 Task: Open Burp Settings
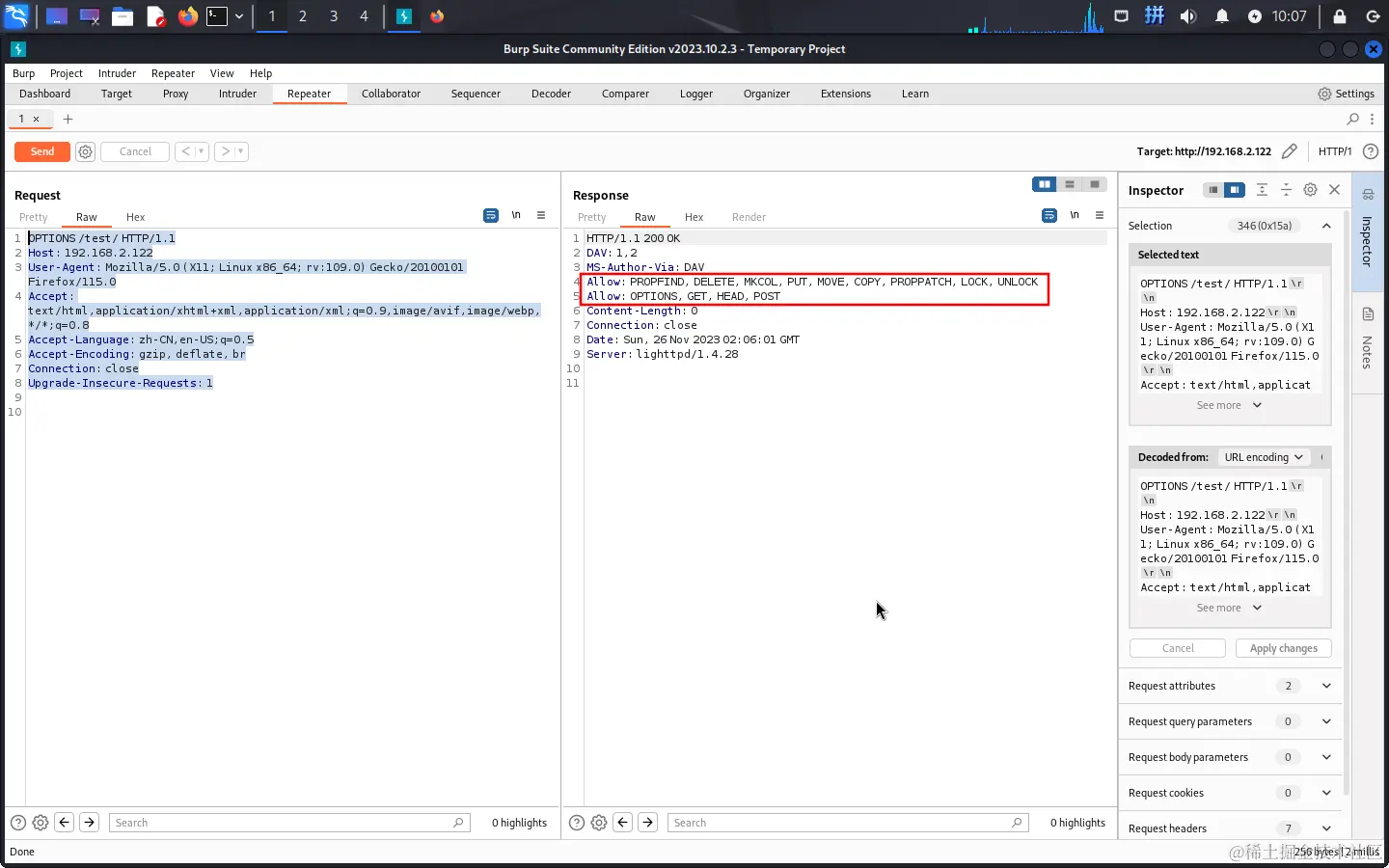point(1346,94)
